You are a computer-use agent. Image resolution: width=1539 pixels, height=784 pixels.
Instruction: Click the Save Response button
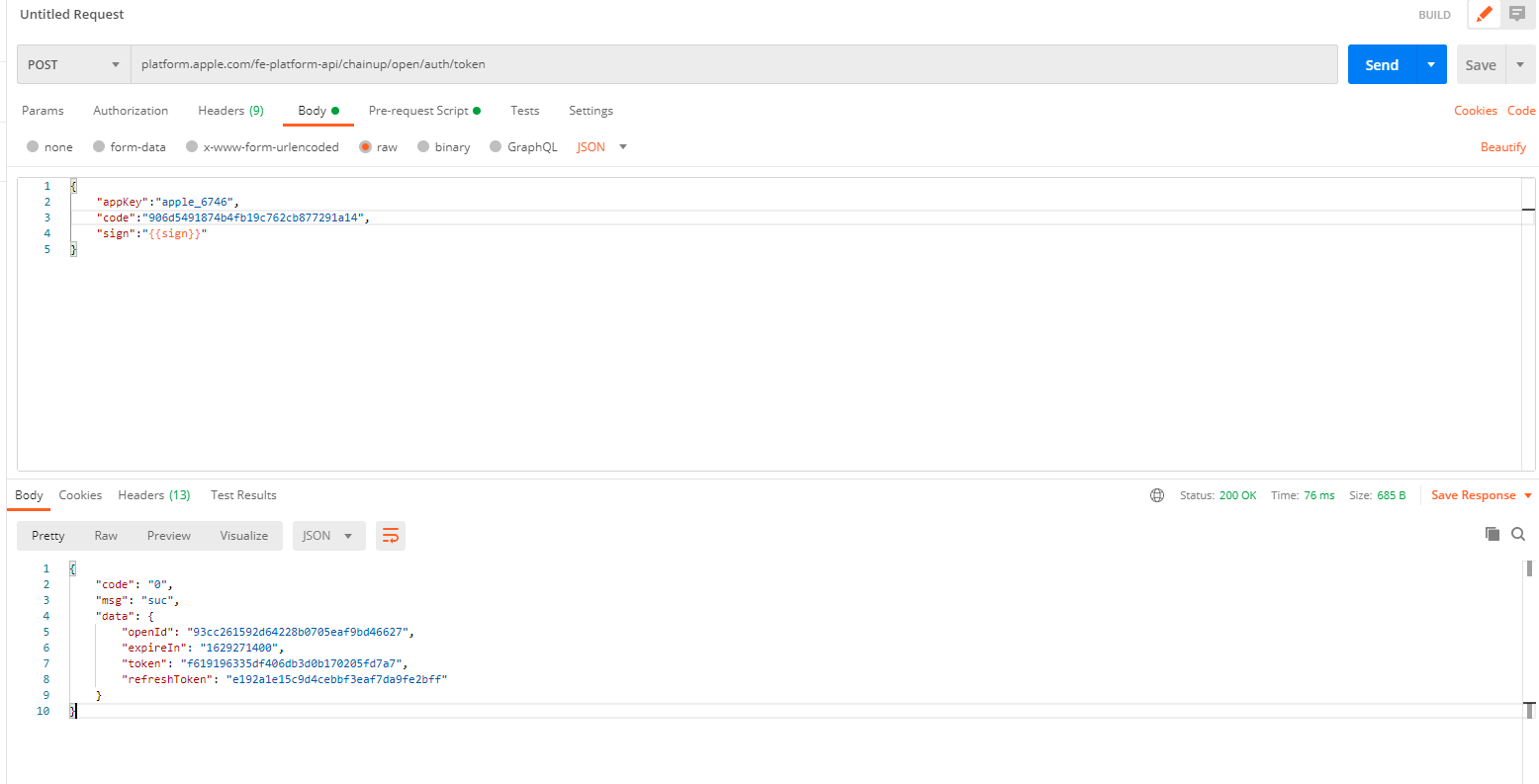click(1474, 495)
